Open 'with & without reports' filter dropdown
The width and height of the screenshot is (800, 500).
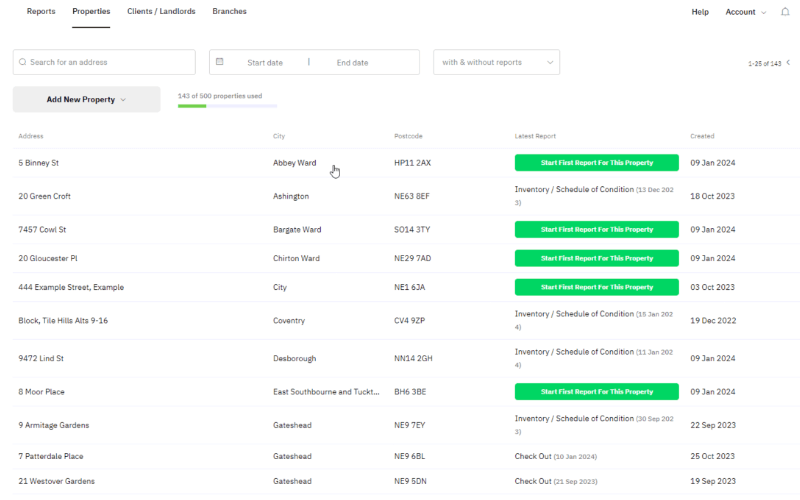tap(496, 62)
